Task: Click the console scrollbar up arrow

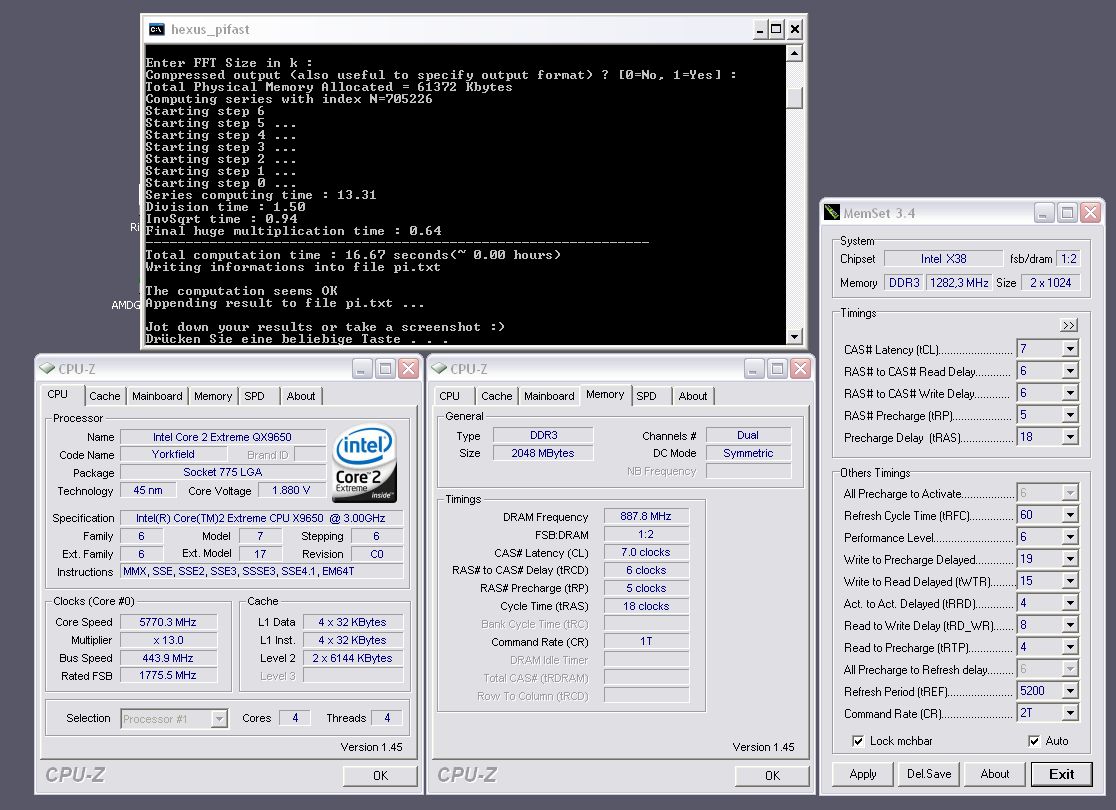Action: click(795, 53)
